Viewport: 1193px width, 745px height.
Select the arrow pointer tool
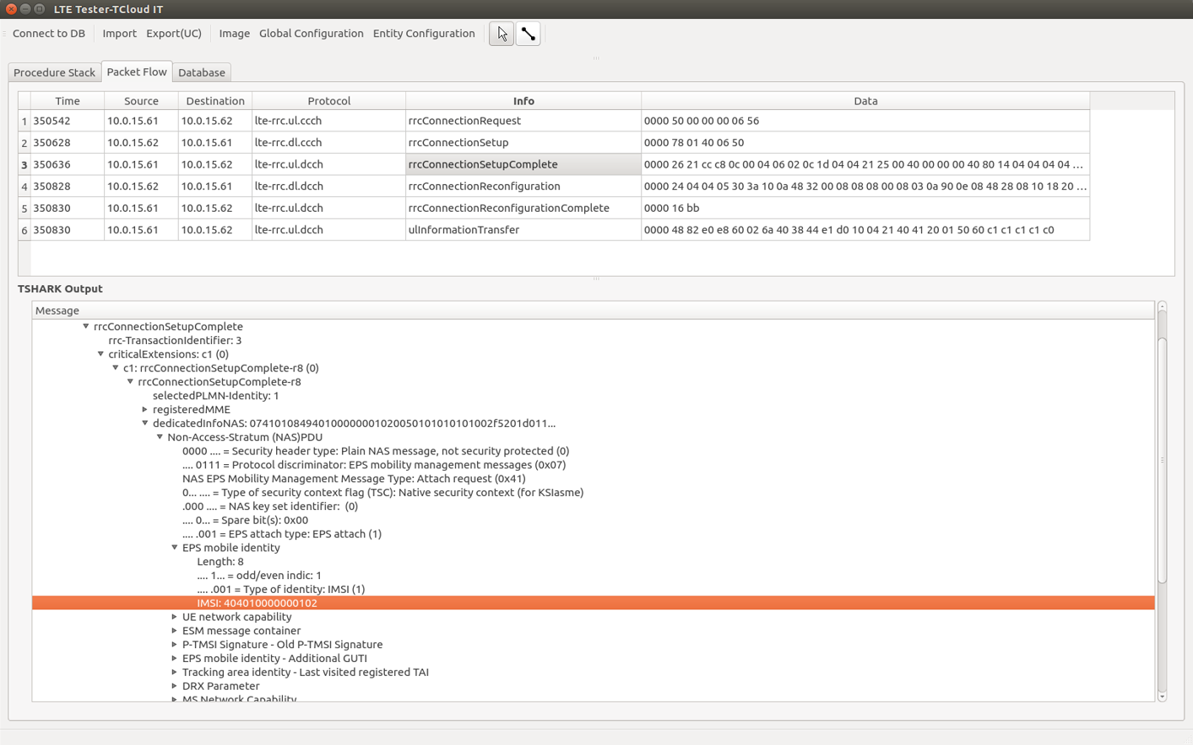point(501,34)
